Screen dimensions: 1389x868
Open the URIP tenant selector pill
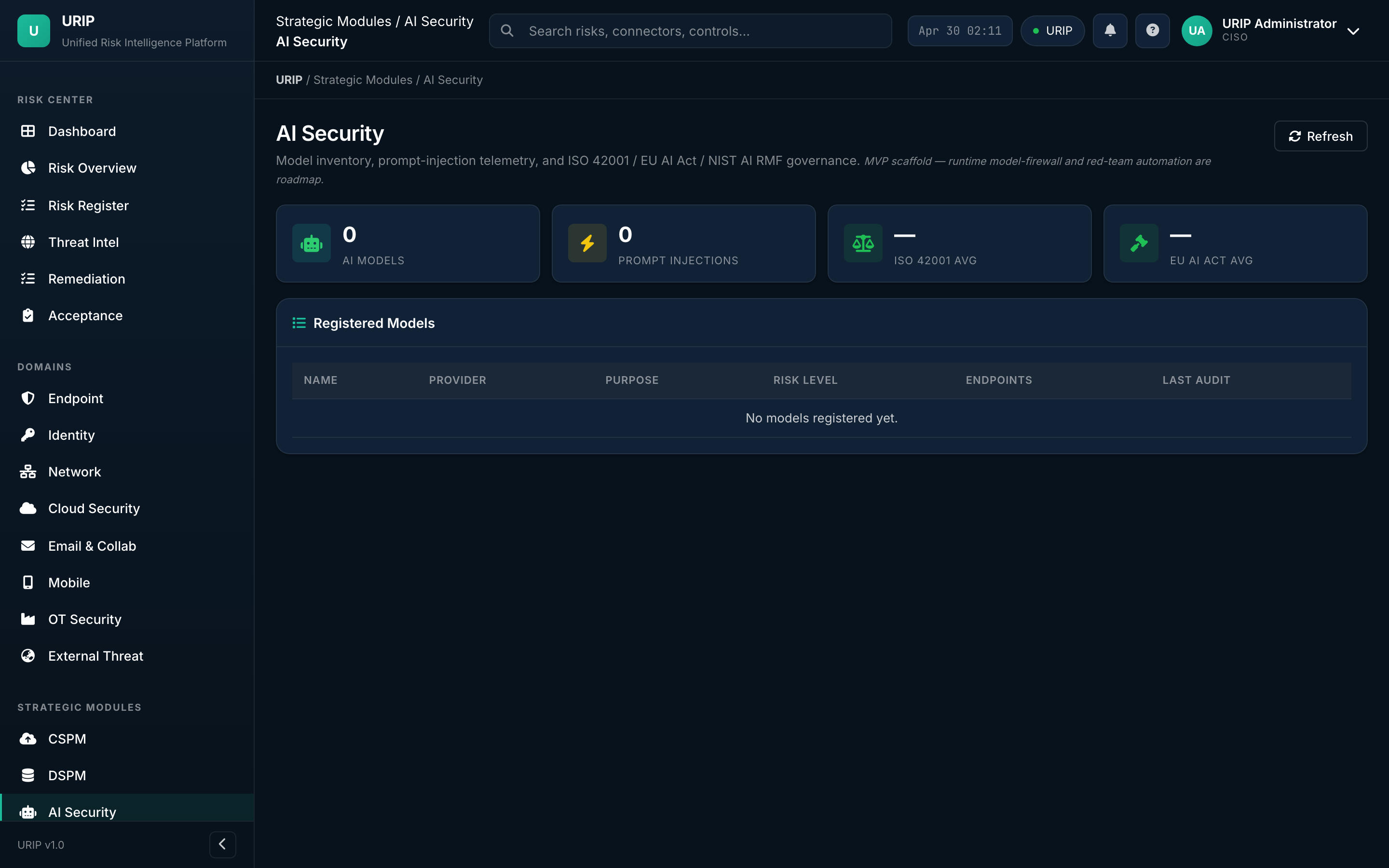click(1052, 30)
